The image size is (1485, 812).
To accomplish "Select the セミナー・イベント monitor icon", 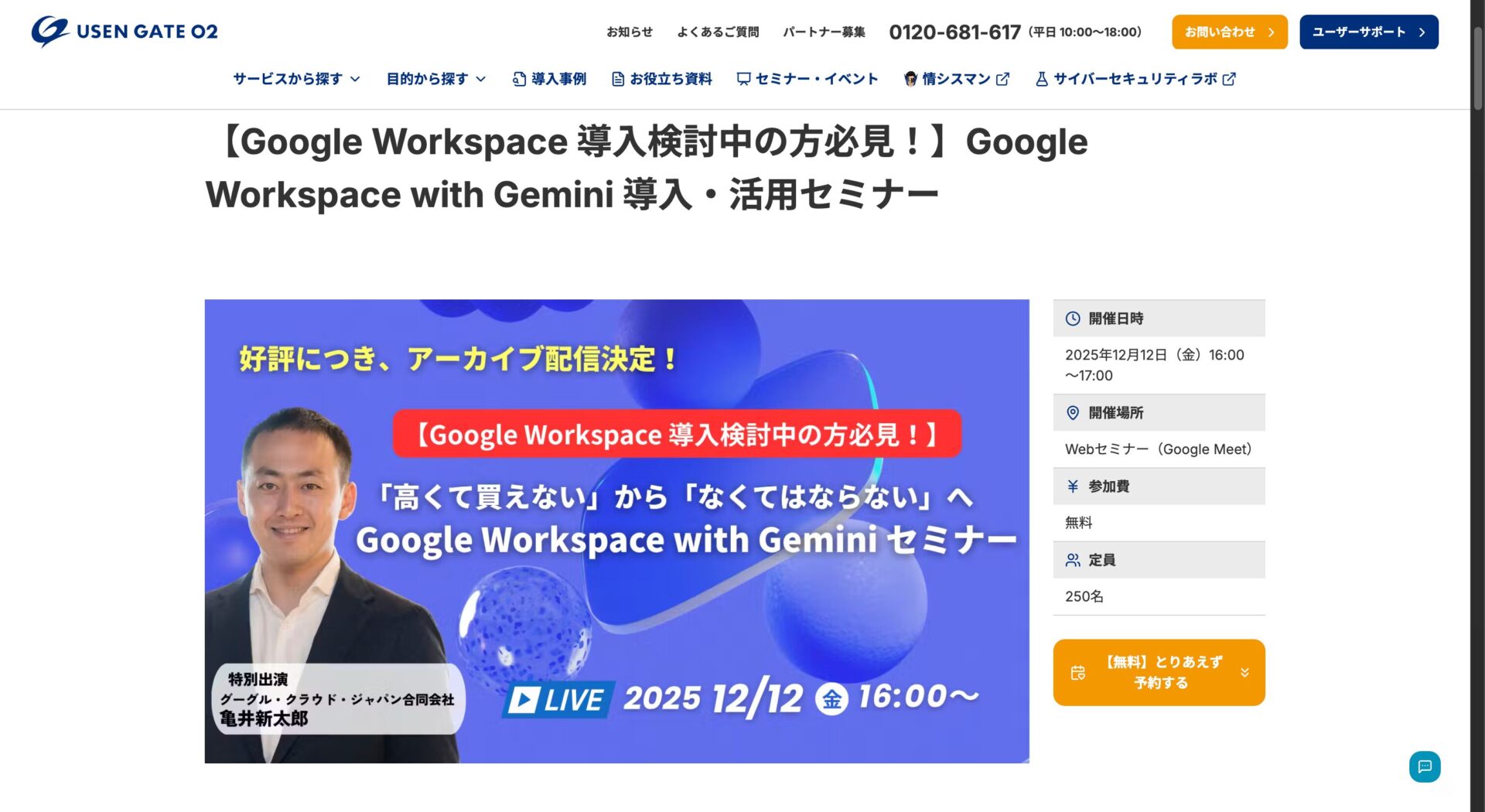I will point(742,78).
